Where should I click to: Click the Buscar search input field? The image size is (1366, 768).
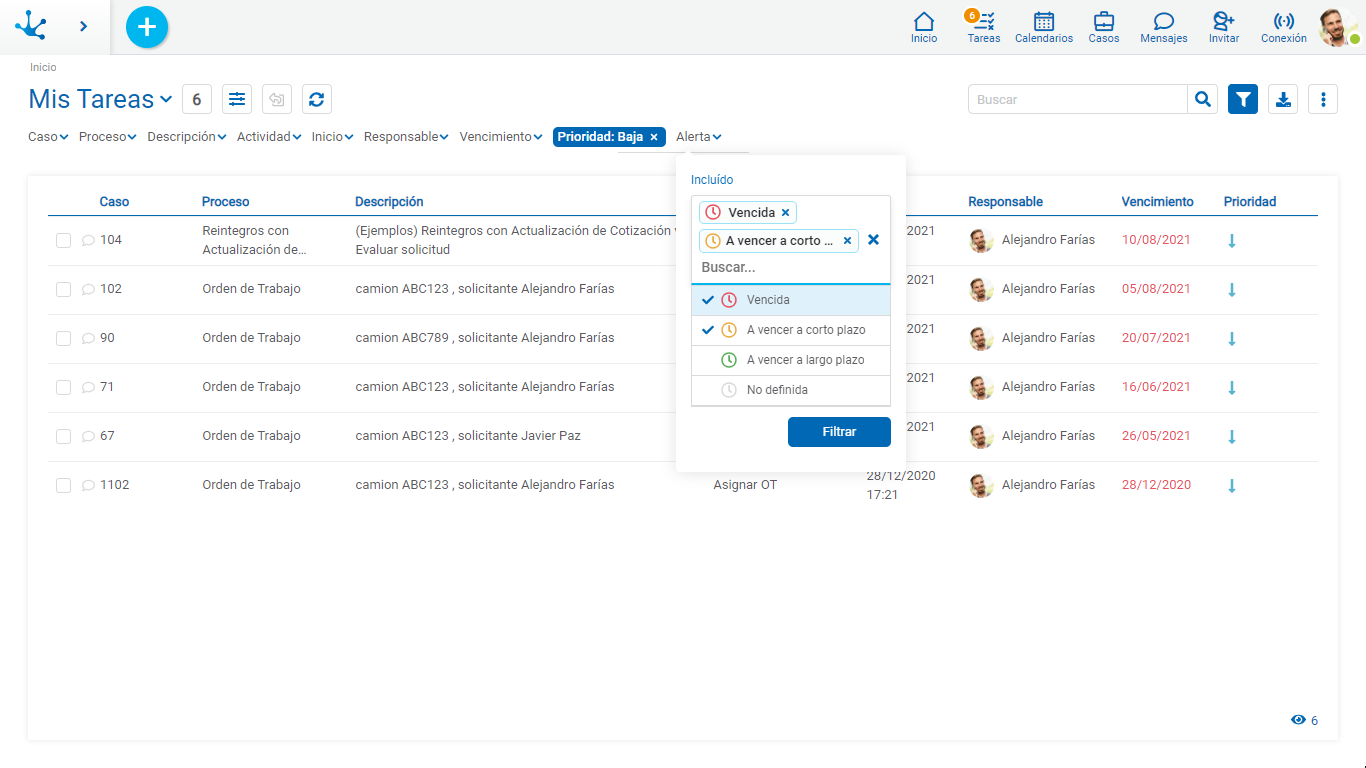click(1077, 99)
